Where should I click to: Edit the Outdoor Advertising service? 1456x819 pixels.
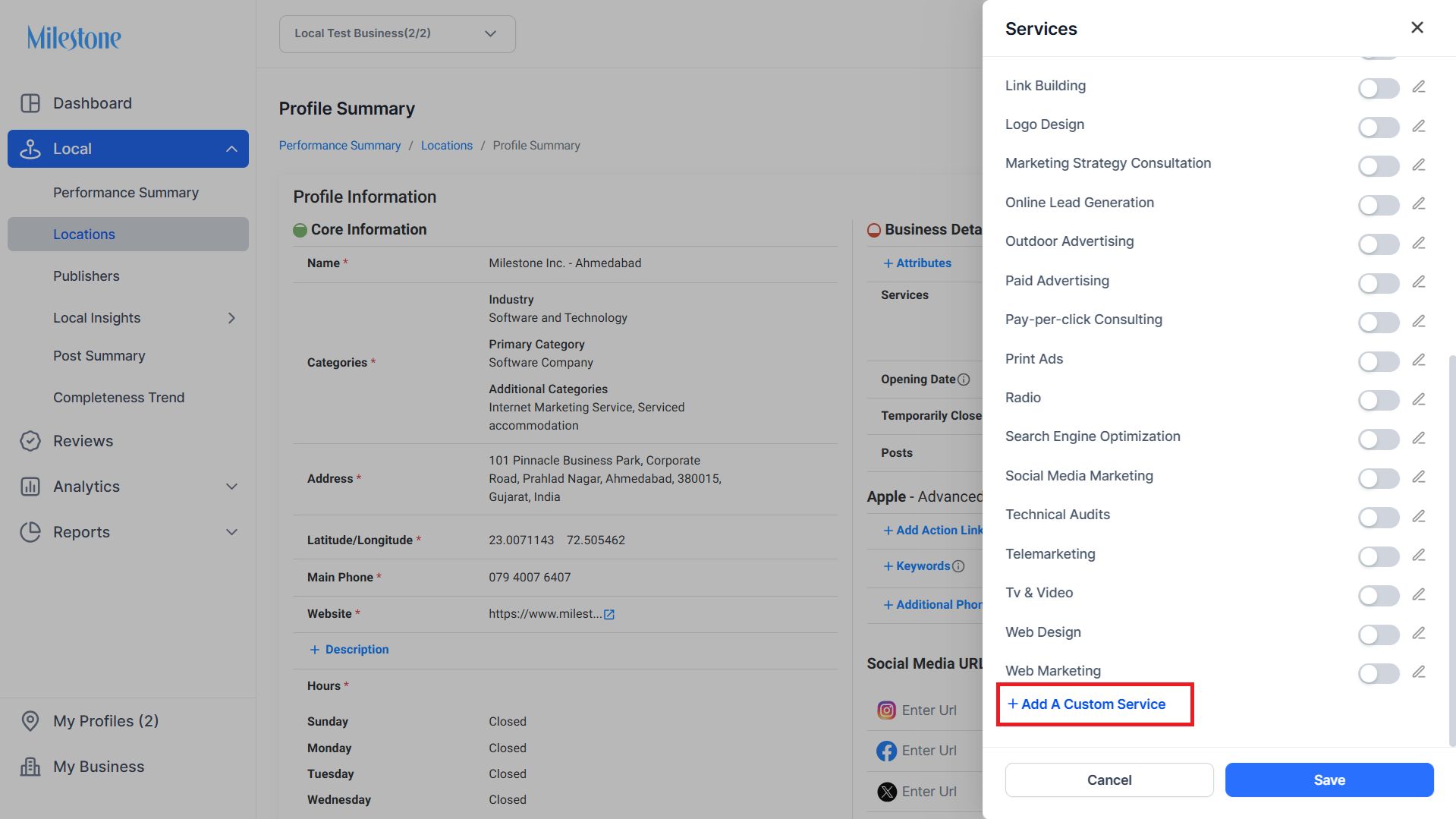coord(1418,243)
